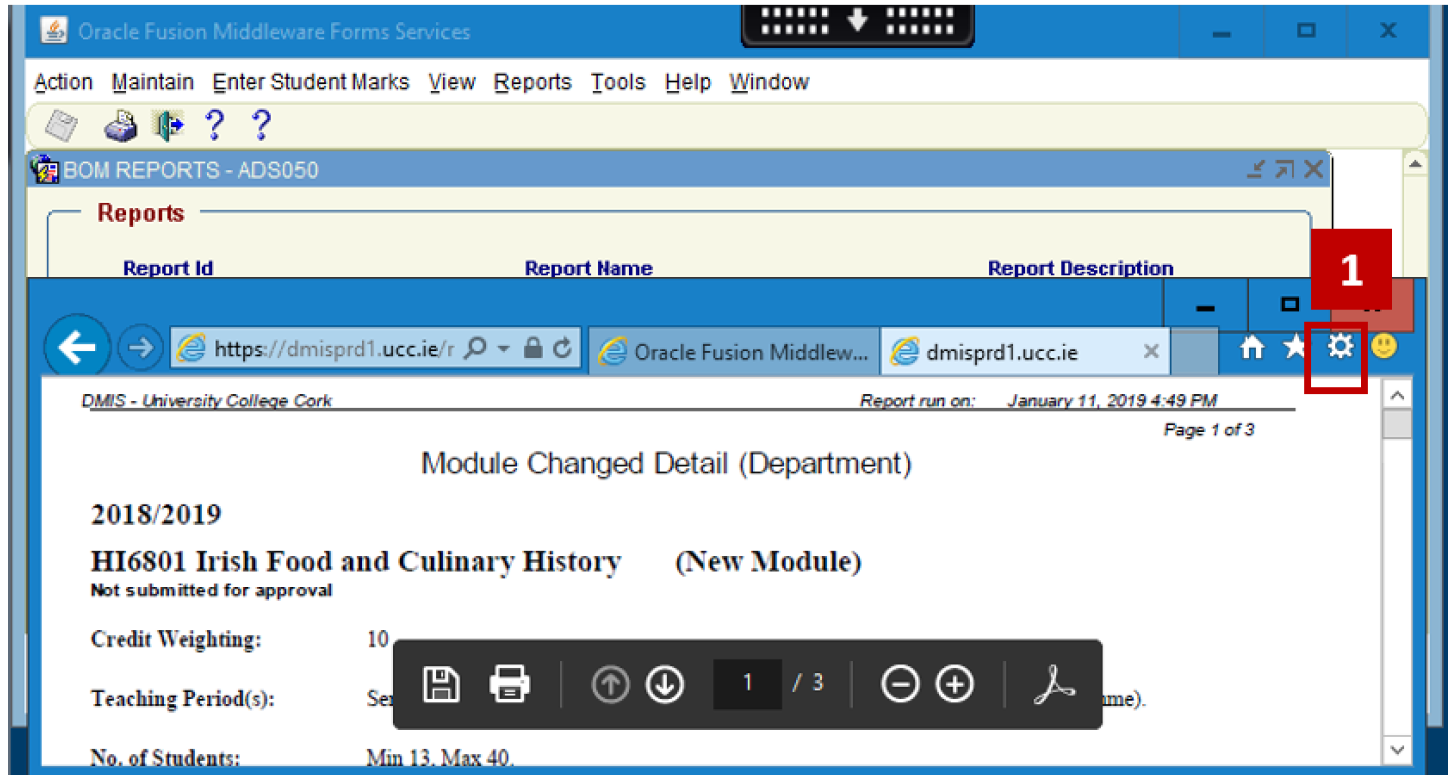The height and width of the screenshot is (780, 1451).
Task: Open the Reports menu
Action: (x=532, y=82)
